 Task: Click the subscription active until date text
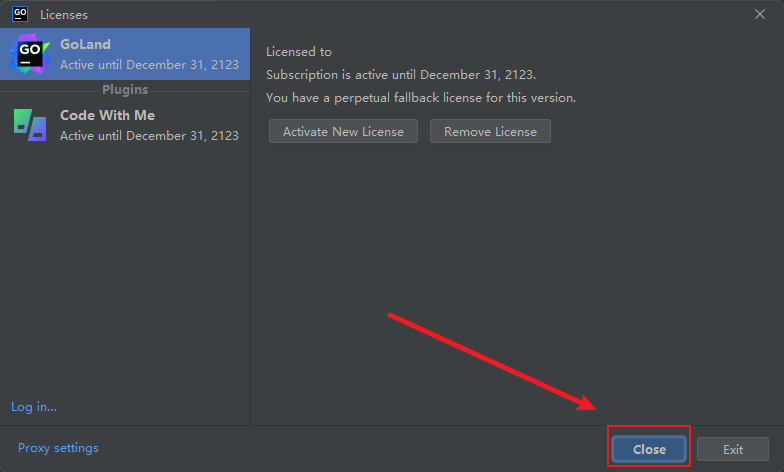(400, 74)
